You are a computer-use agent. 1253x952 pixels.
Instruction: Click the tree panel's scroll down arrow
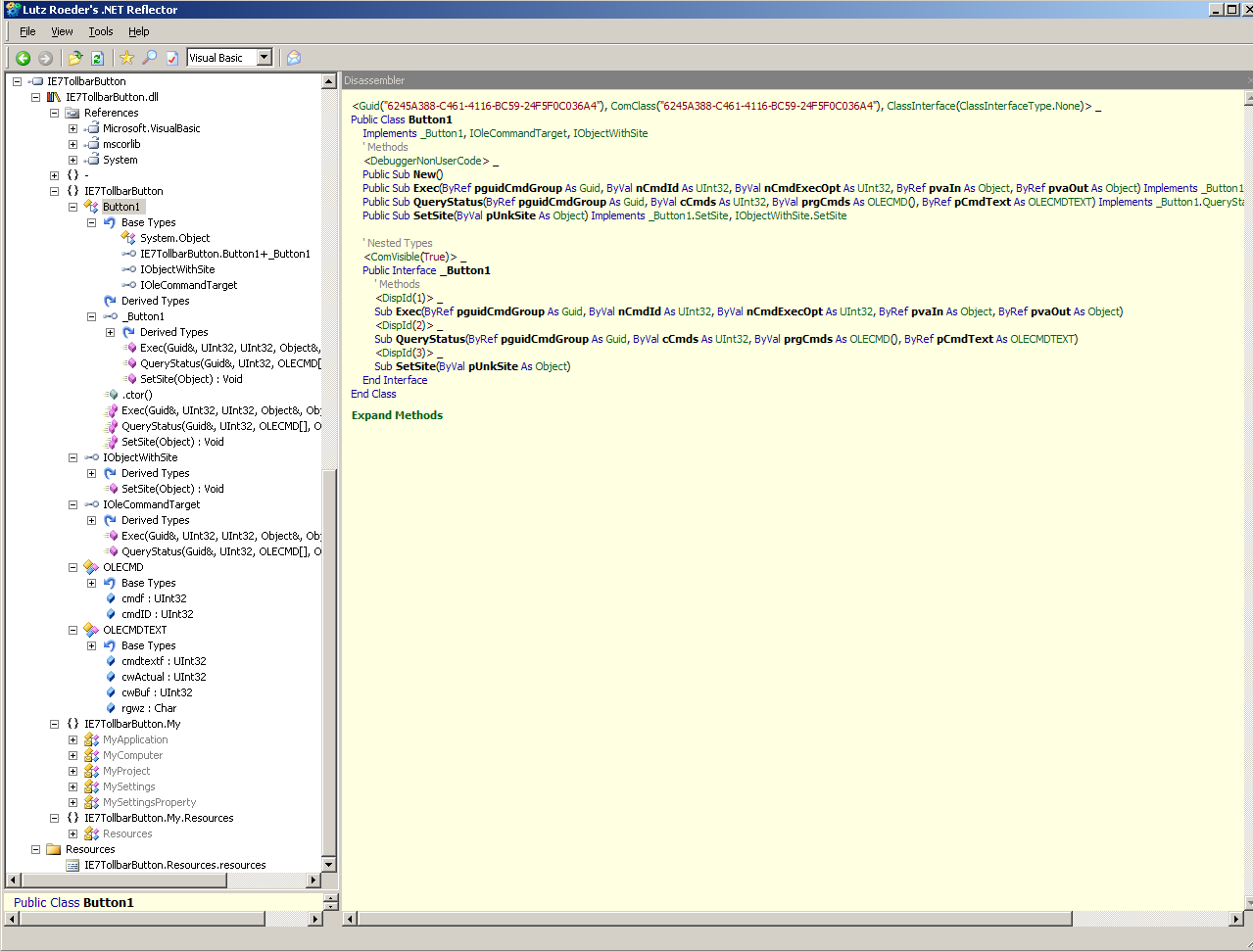(x=329, y=865)
